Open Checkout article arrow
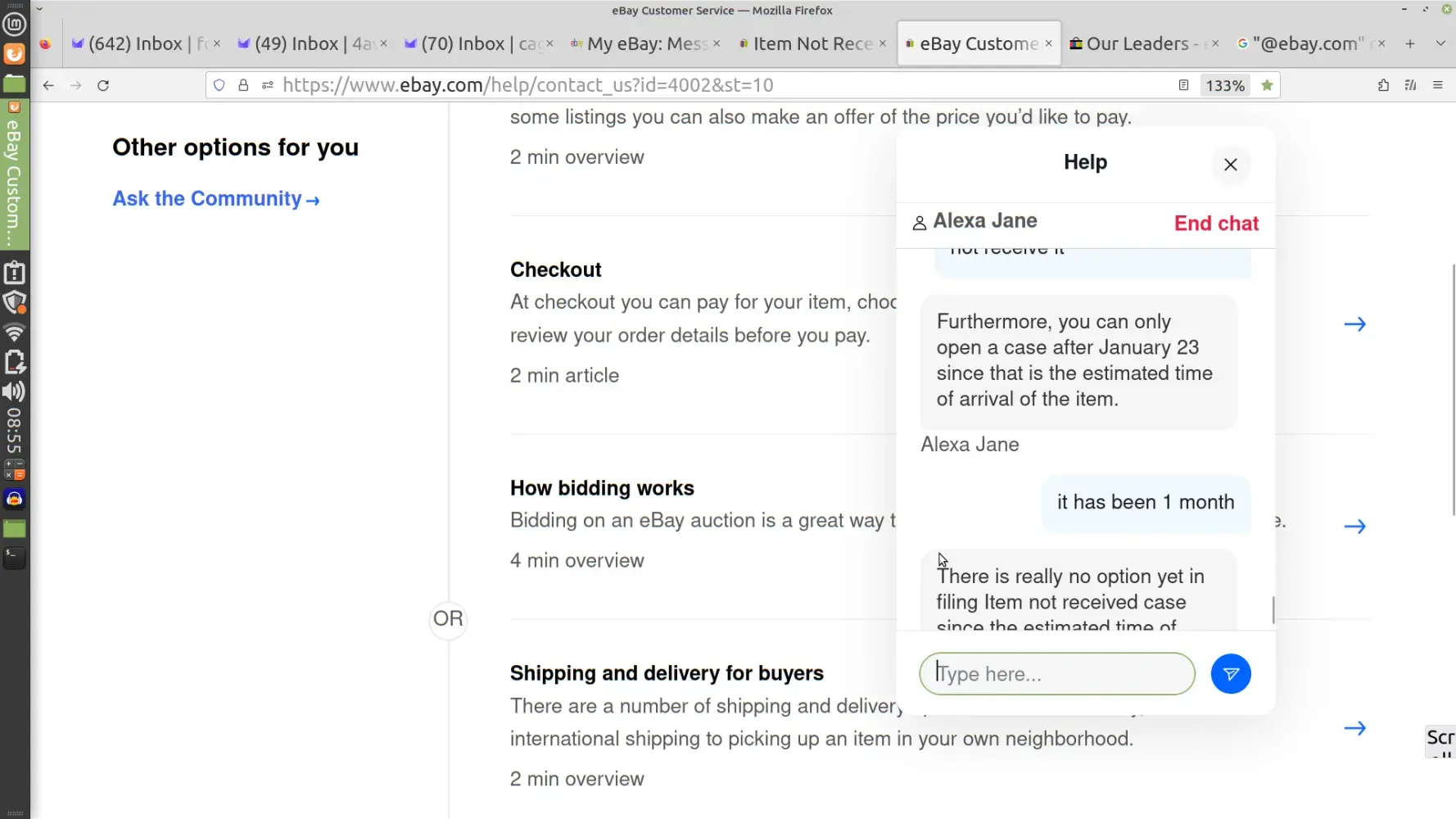The image size is (1456, 819). [x=1354, y=324]
